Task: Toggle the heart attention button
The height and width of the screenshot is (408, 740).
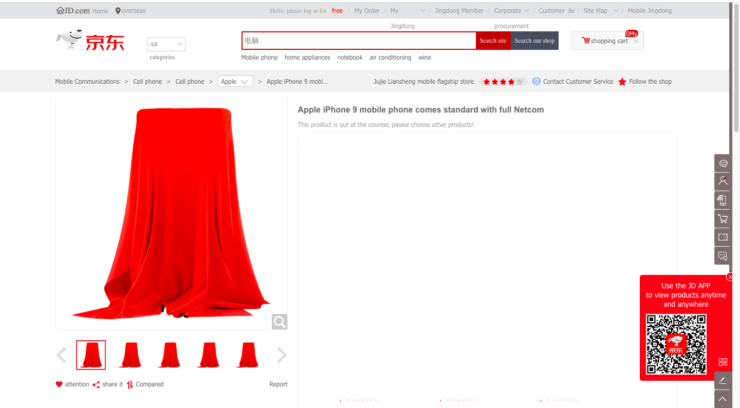Action: [59, 384]
